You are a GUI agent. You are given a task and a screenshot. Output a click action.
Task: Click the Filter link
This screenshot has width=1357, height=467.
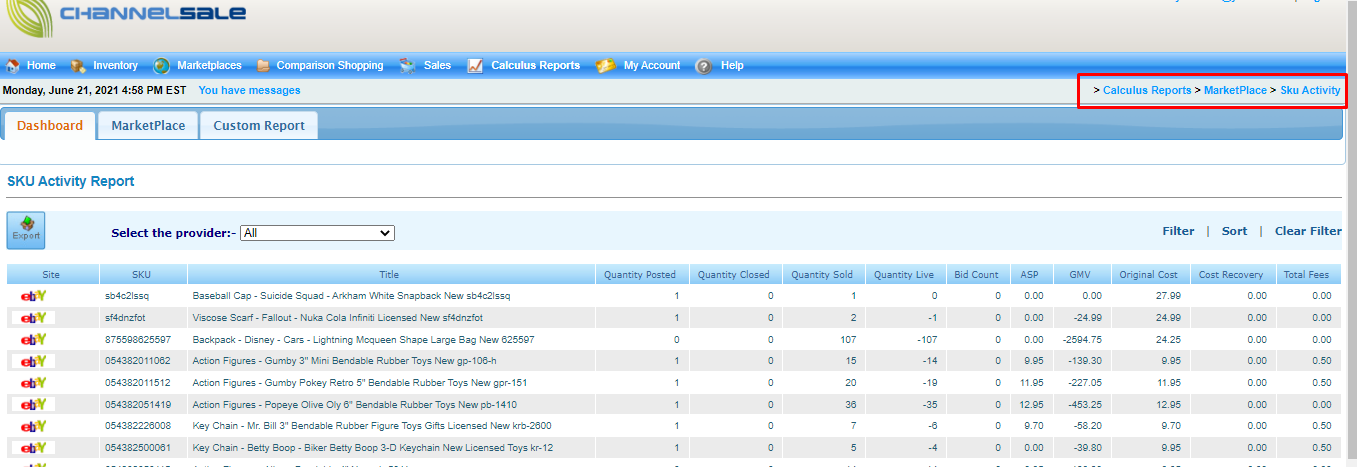(1178, 231)
